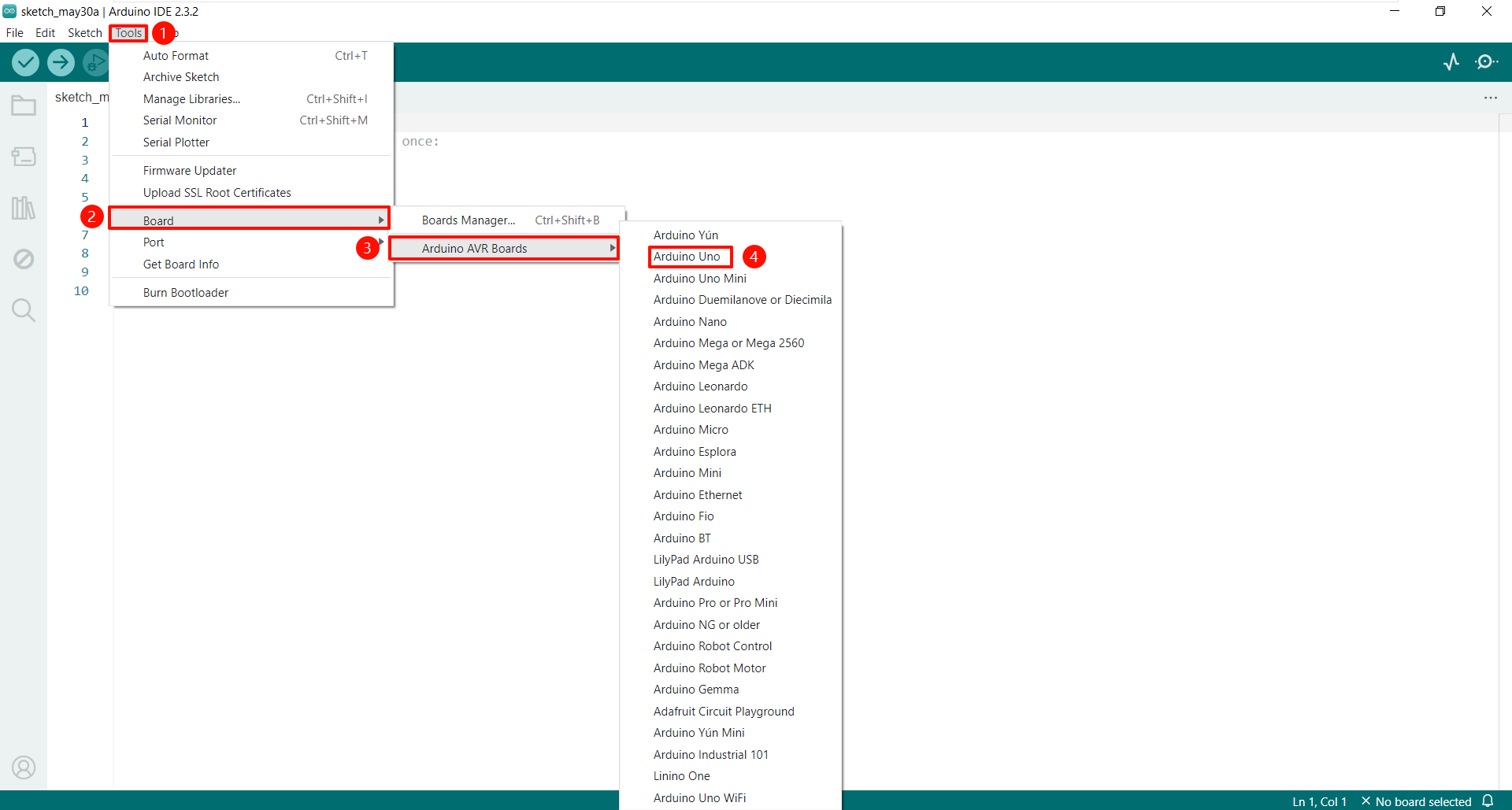The width and height of the screenshot is (1512, 810).
Task: Click the Start Debugging toolbar button
Action: coord(95,62)
